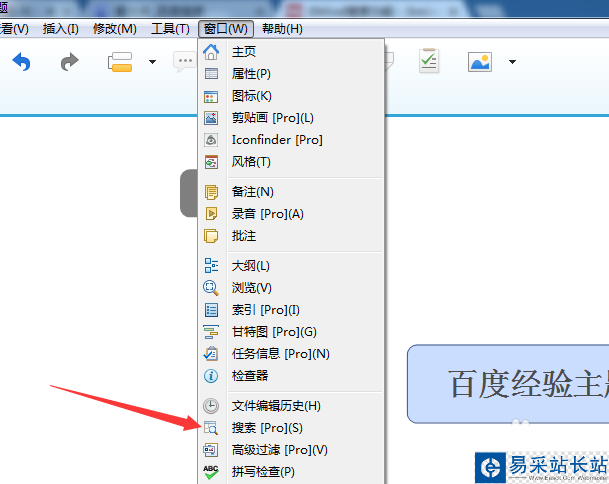Choose 批注 menu entry
Screen dimensions: 609x484
pos(291,236)
